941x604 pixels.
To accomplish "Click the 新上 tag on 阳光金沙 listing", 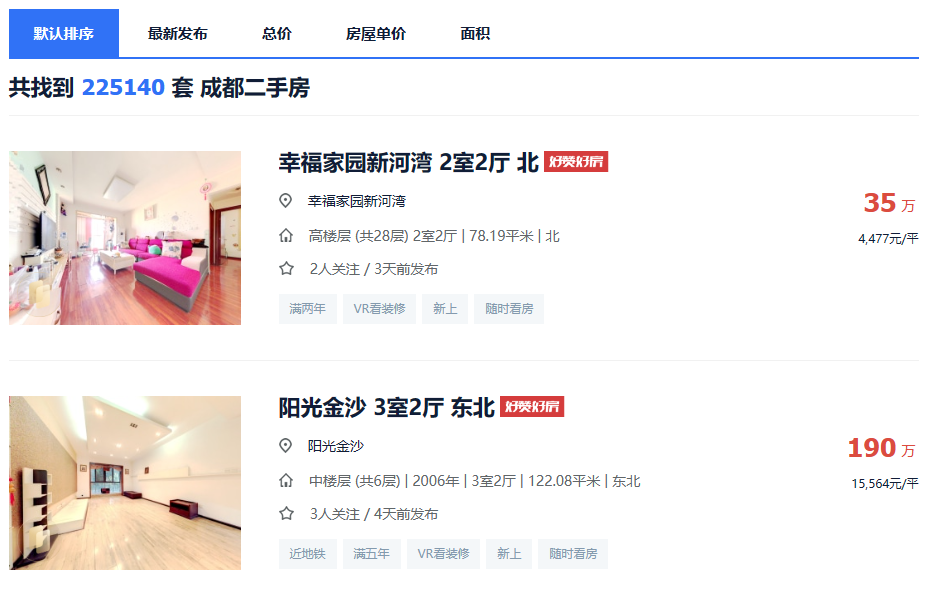I will [x=509, y=554].
